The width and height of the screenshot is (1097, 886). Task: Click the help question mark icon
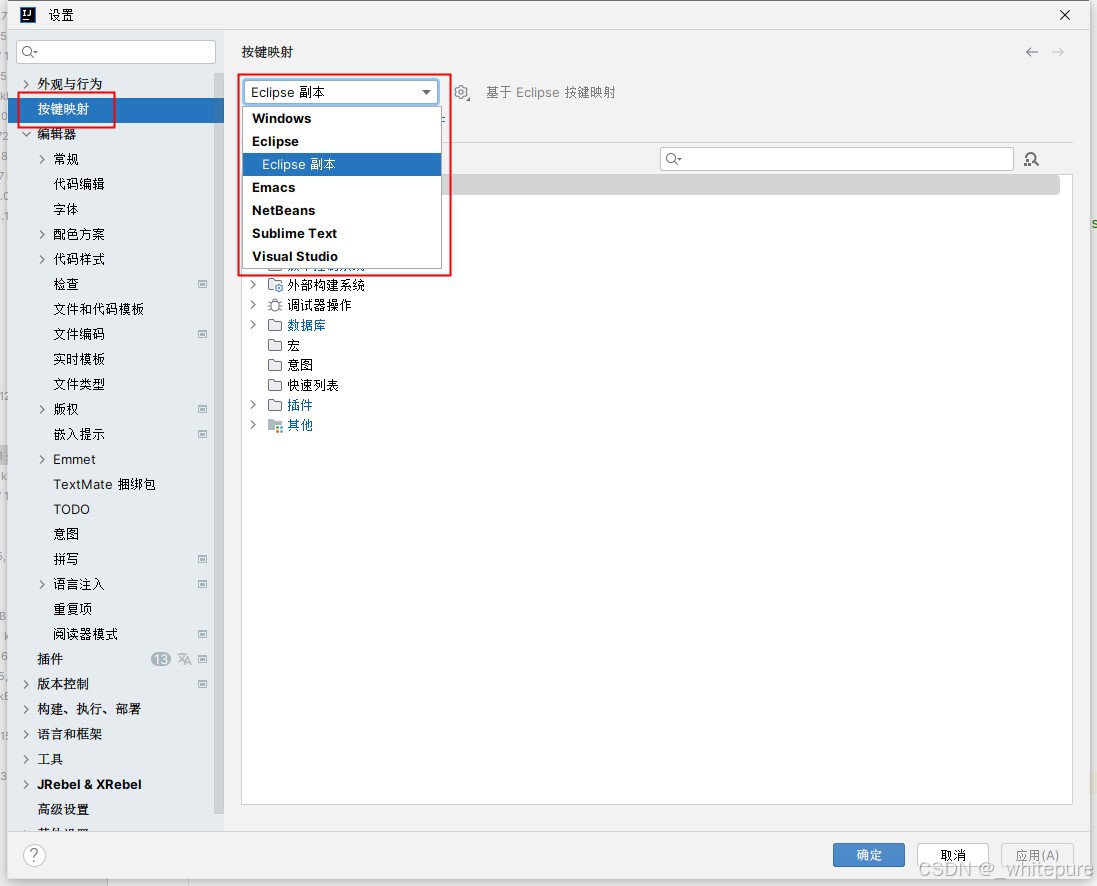pyautogui.click(x=34, y=855)
